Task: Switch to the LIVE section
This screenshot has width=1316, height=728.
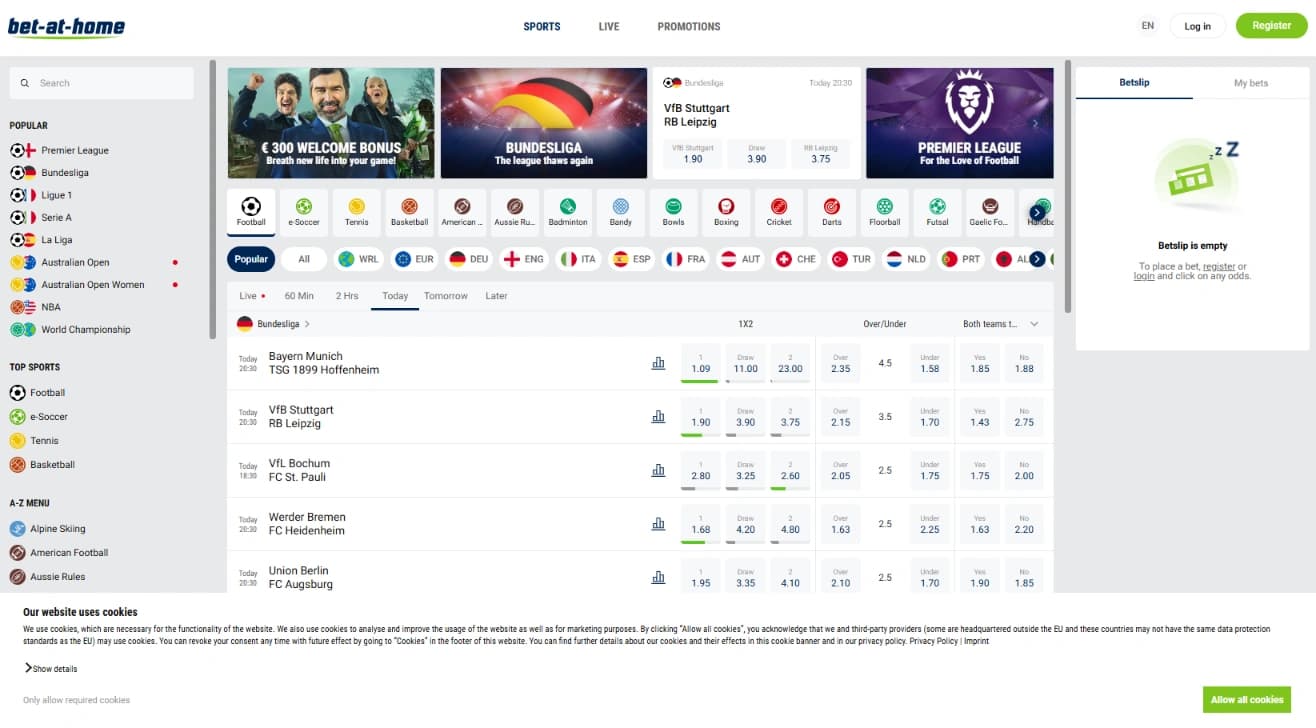Action: [608, 26]
